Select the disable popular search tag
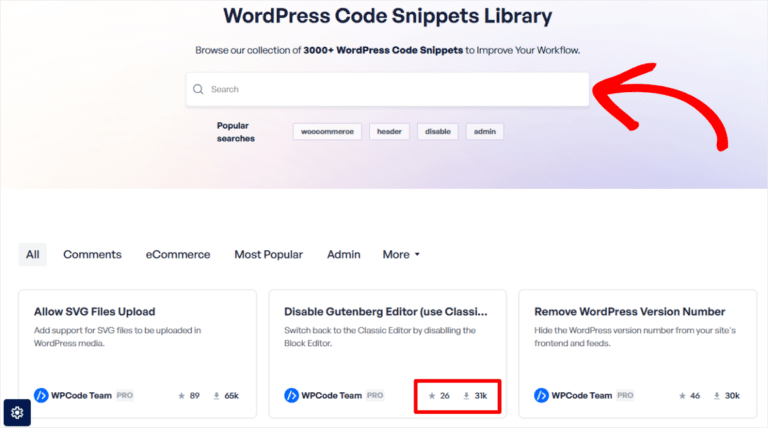768x428 pixels. [438, 131]
